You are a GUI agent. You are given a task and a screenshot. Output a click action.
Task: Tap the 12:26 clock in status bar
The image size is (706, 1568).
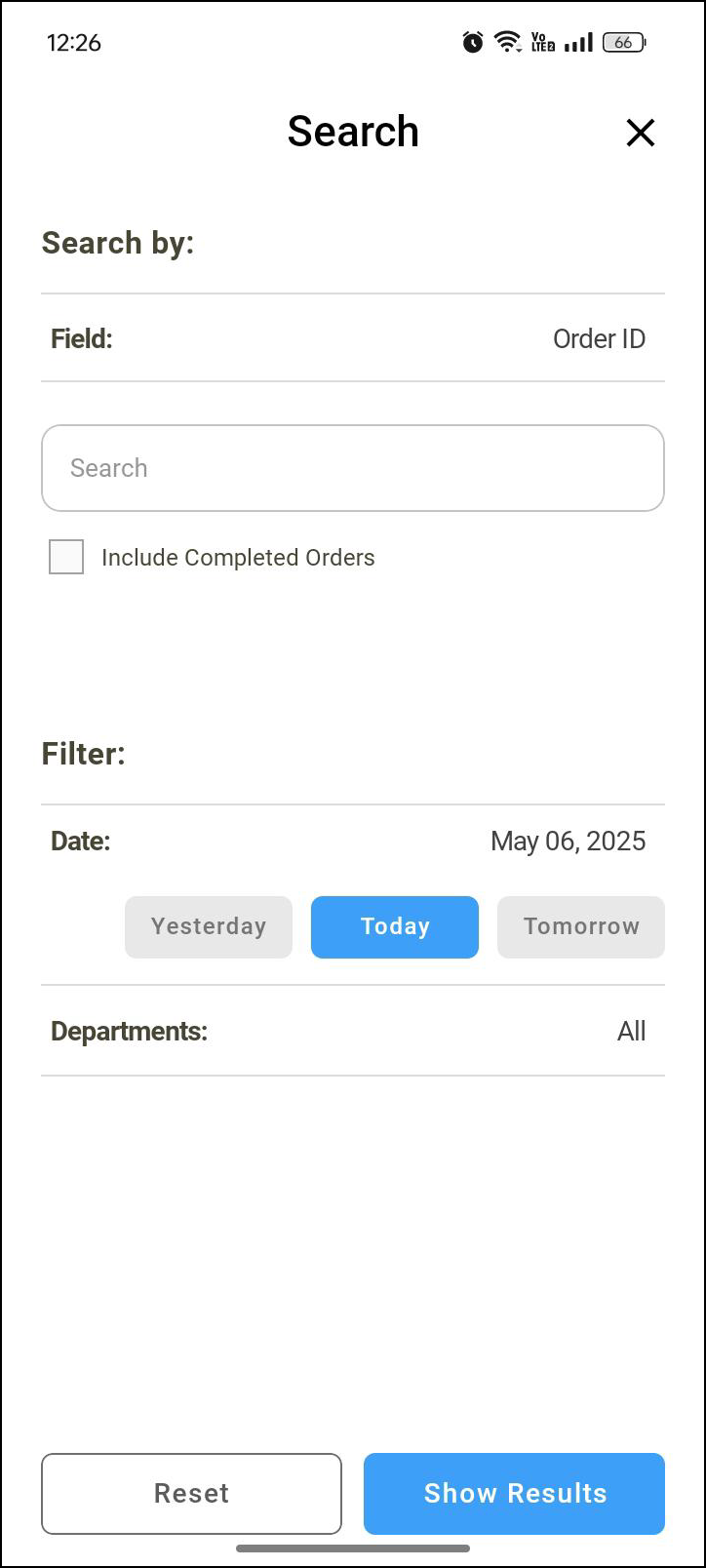74,42
